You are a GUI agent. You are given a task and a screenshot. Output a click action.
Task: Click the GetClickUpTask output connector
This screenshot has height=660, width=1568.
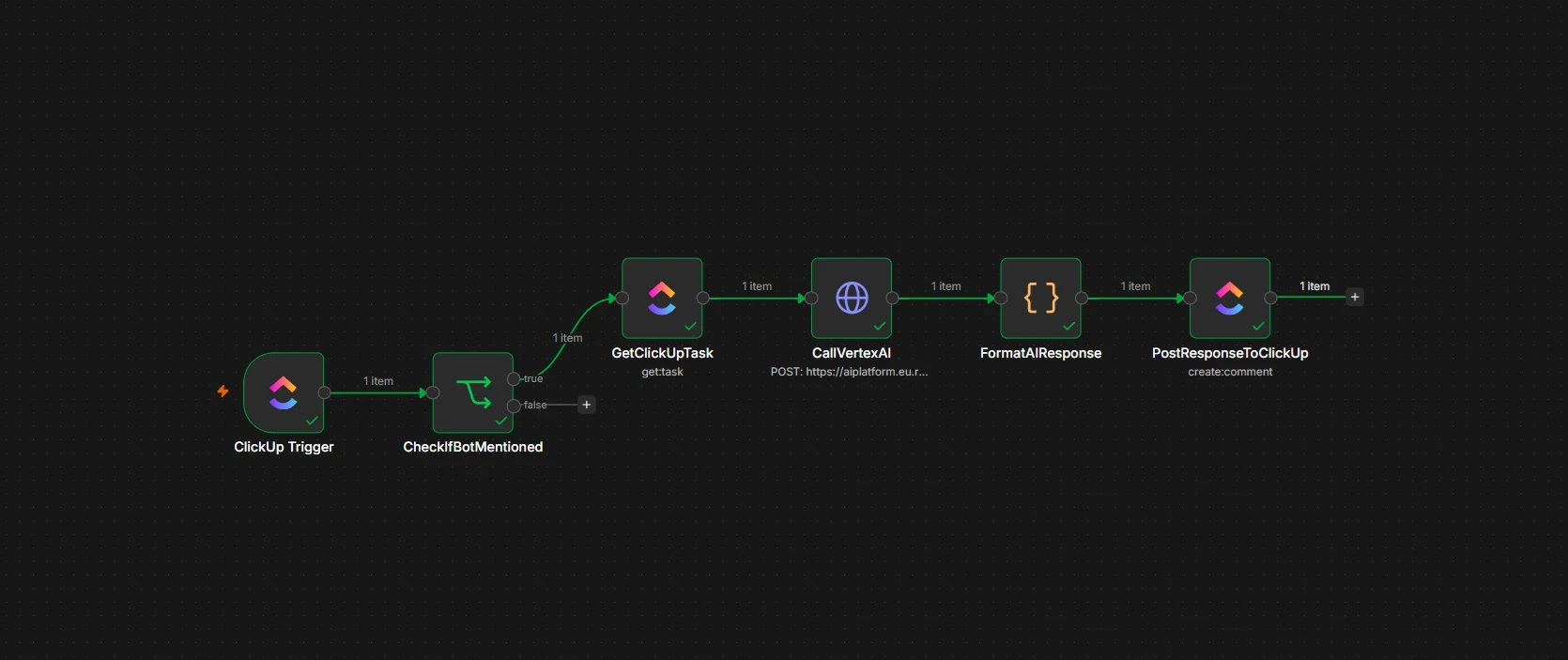[x=702, y=299]
